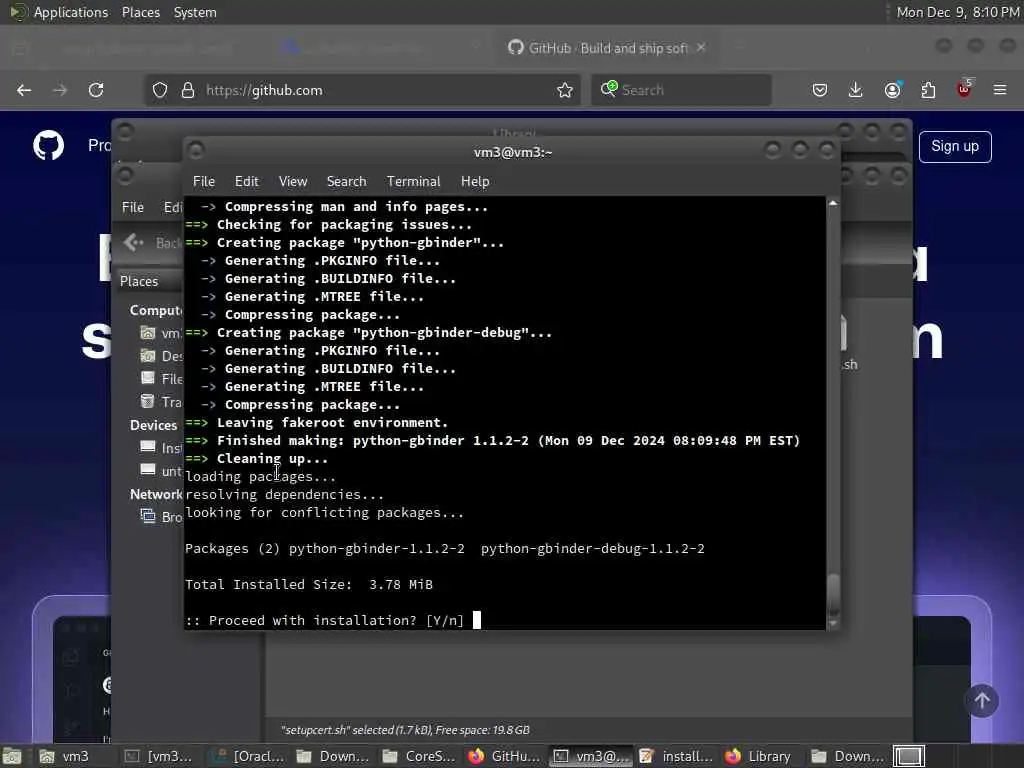Screen dimensions: 1024x768
Task: Switch to CoreS... folder taskbar item
Action: pyautogui.click(x=419, y=756)
